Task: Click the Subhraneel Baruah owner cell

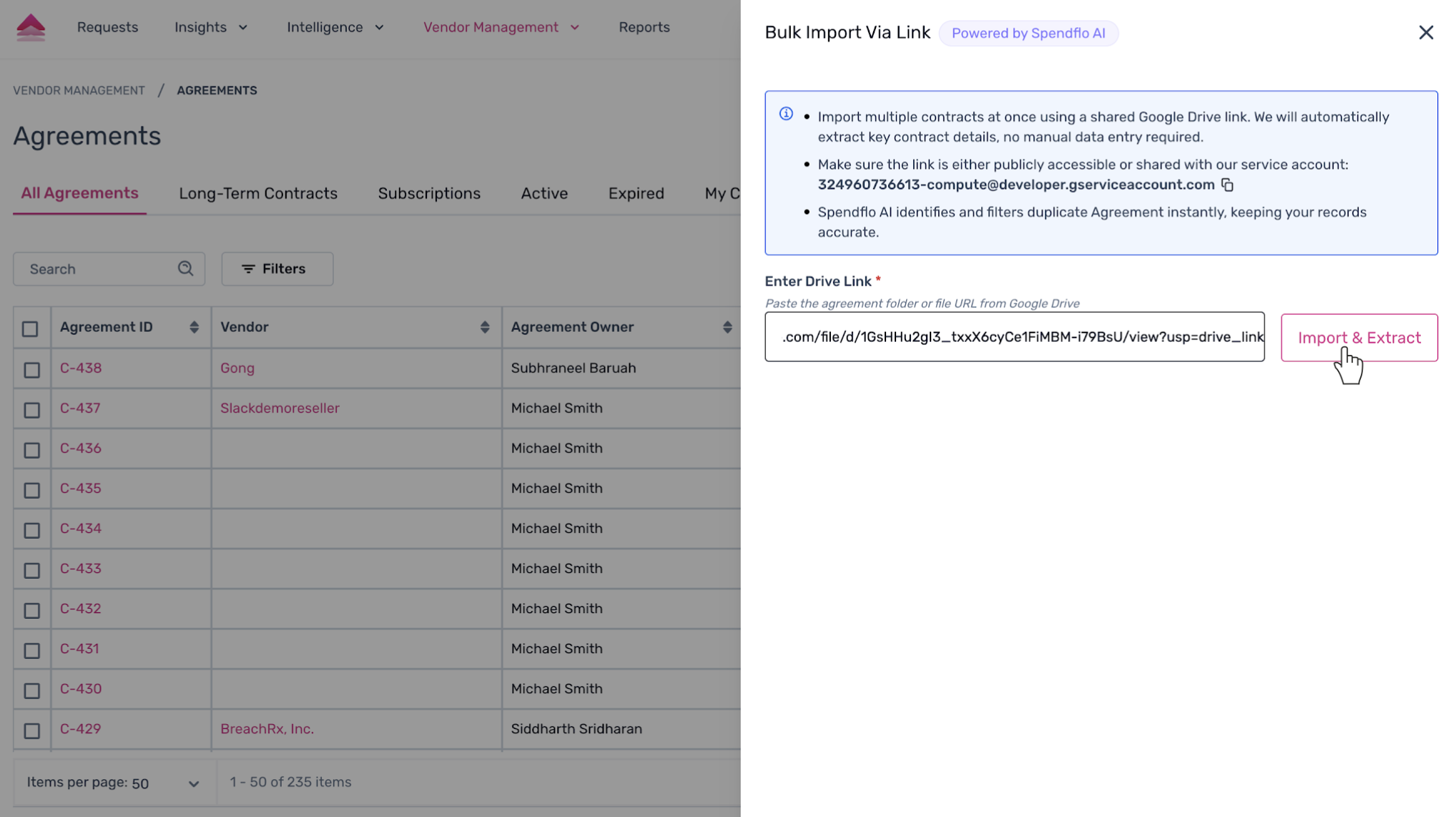Action: pos(573,368)
